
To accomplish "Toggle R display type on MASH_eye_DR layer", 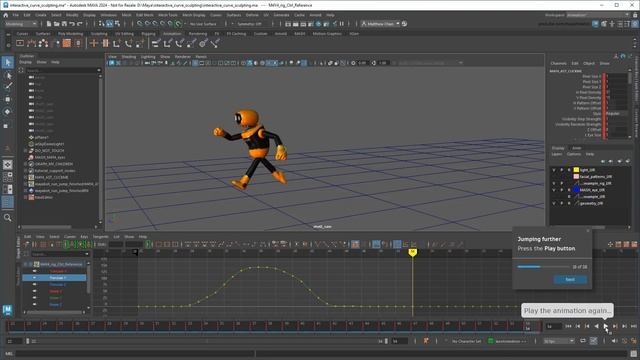I will point(569,190).
